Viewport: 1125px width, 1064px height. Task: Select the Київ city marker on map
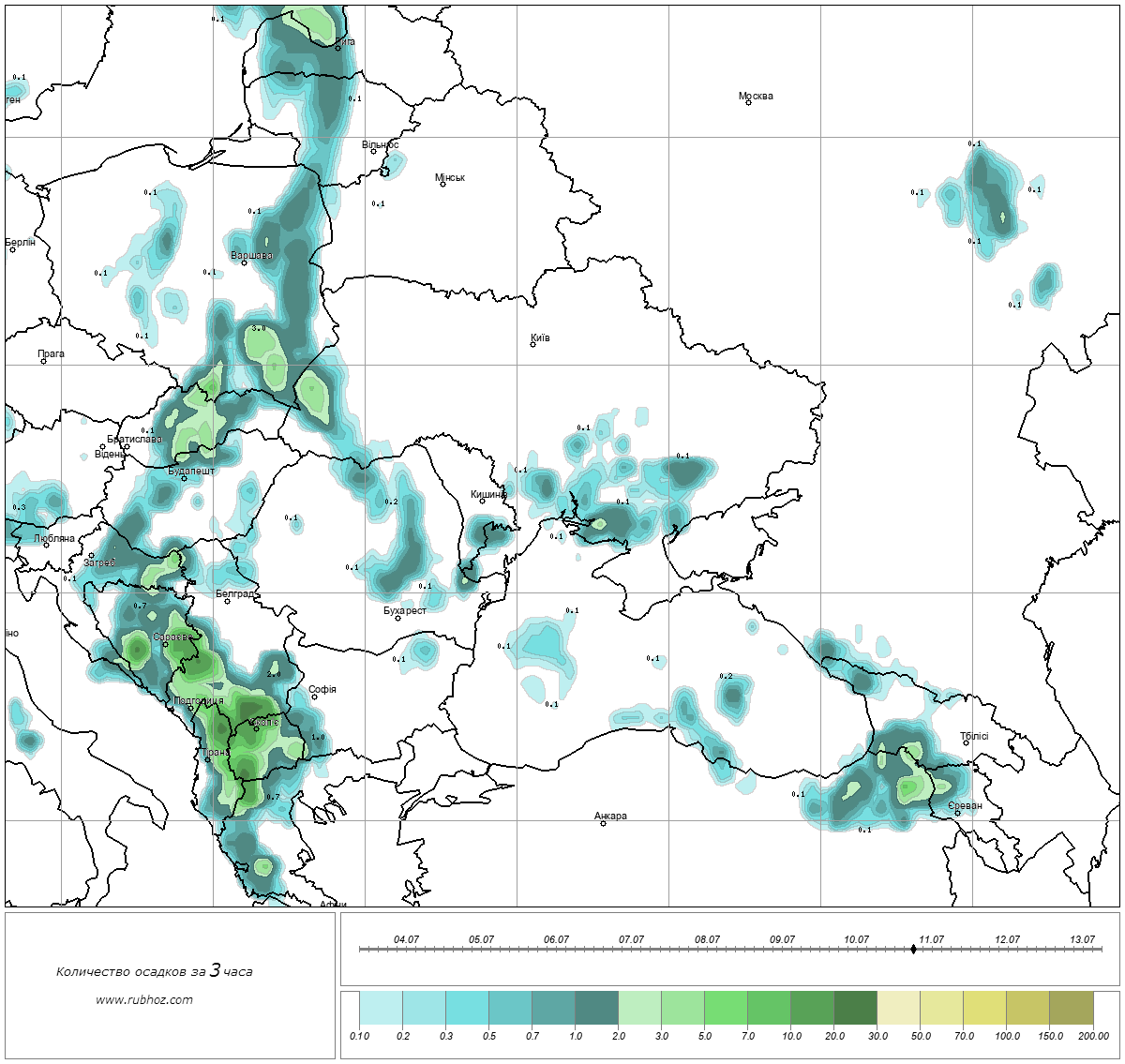(532, 344)
